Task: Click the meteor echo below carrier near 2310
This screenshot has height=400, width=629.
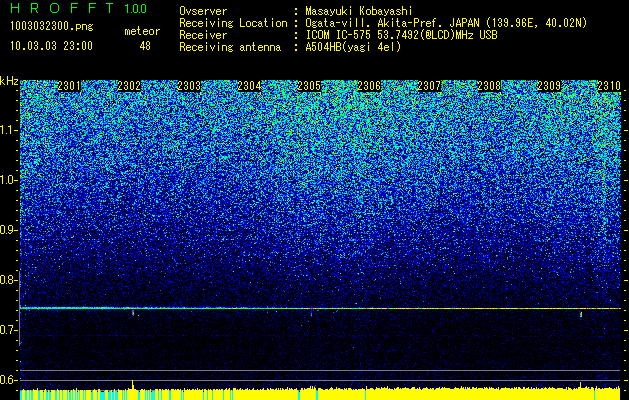Action: point(580,314)
